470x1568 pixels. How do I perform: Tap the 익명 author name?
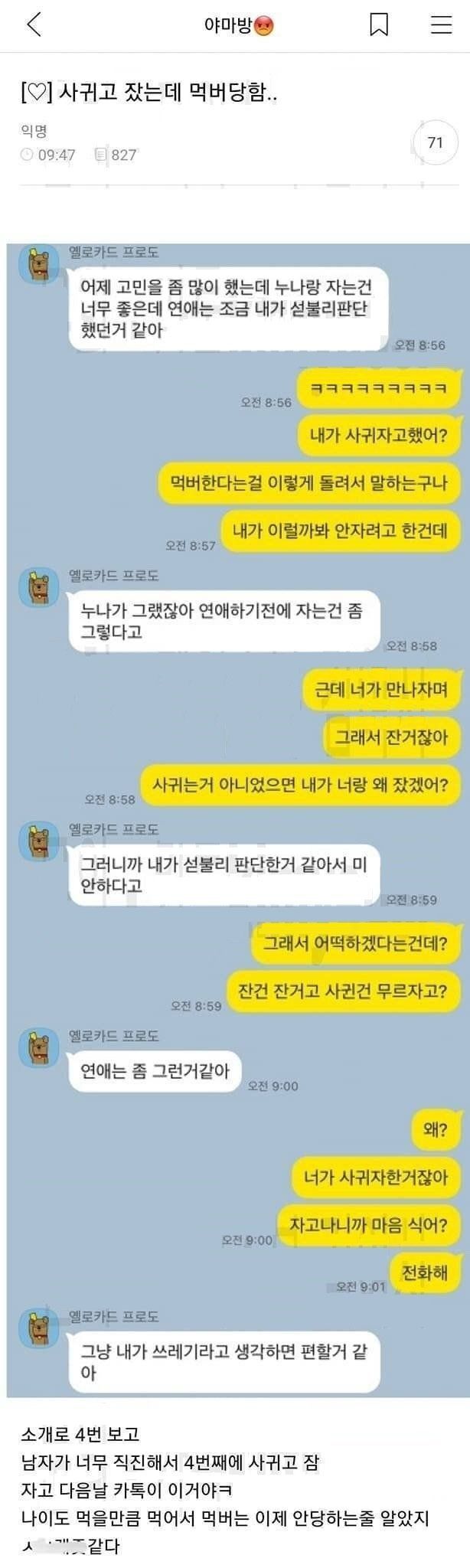34,132
